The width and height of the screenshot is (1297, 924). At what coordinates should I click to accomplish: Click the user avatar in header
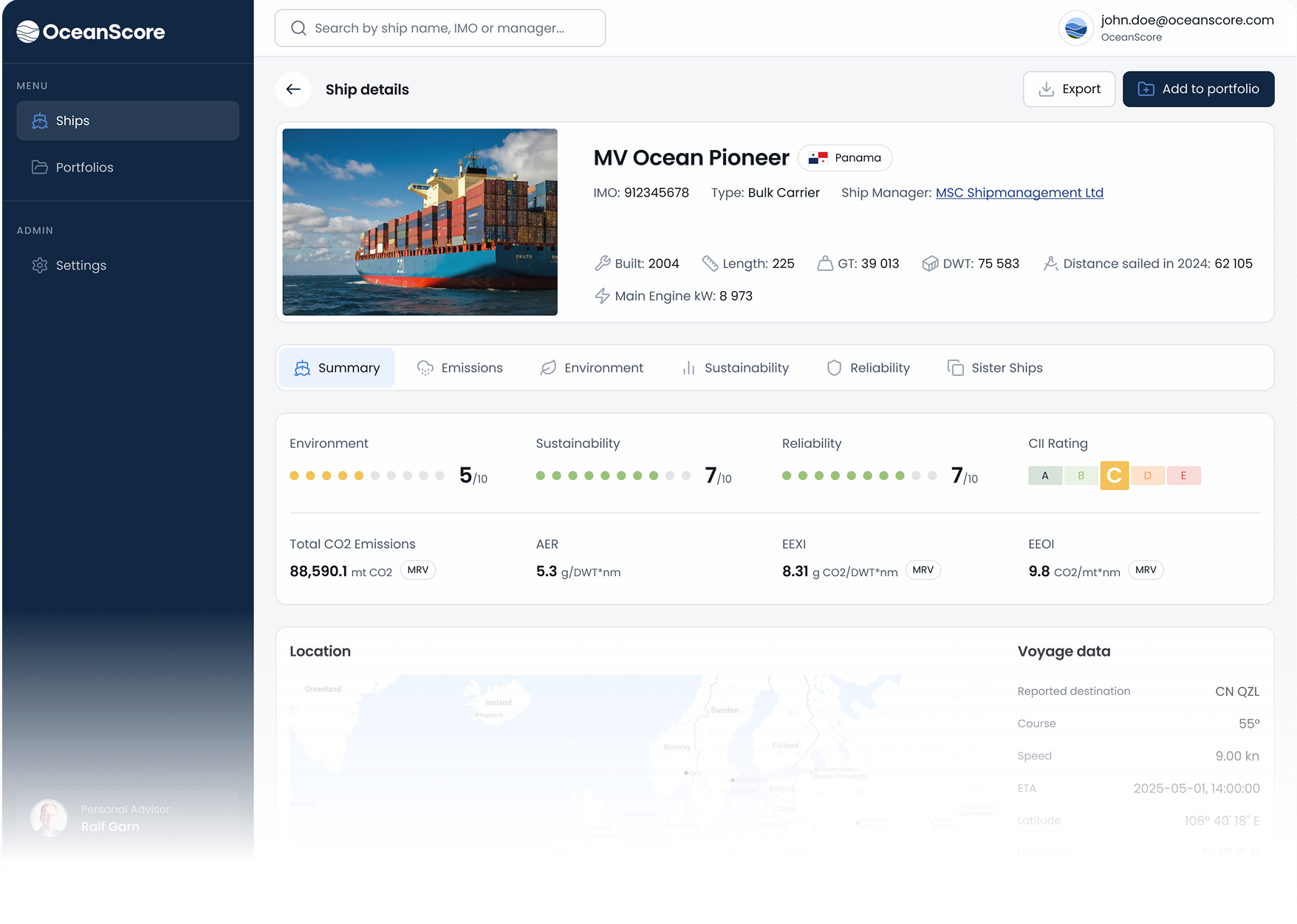pos(1075,29)
